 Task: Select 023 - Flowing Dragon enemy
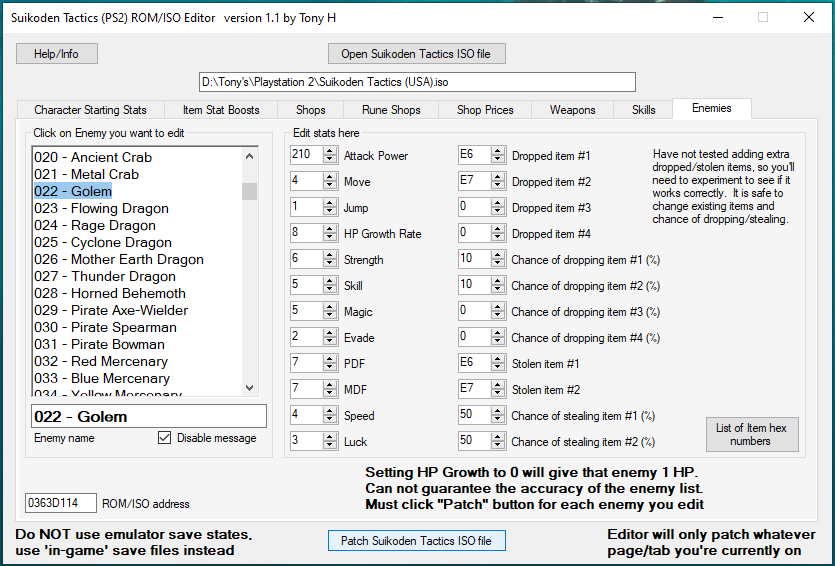136,209
